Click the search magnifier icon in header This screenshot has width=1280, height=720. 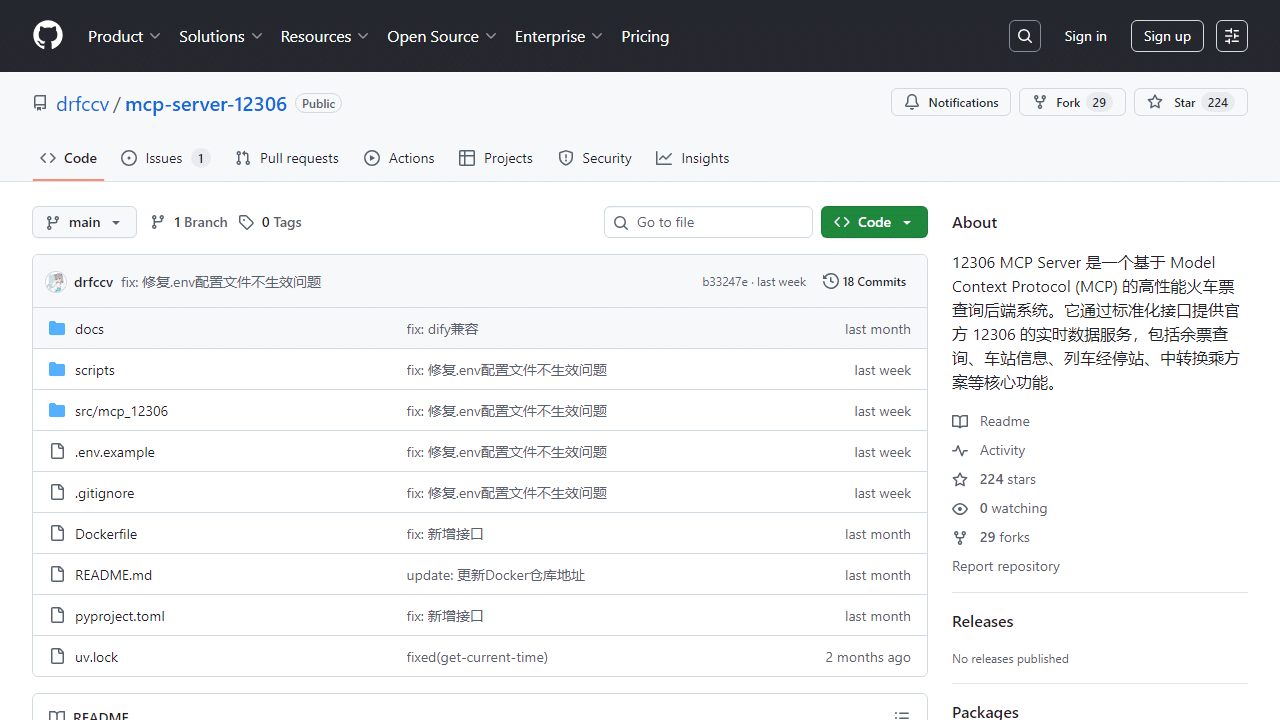pos(1025,36)
